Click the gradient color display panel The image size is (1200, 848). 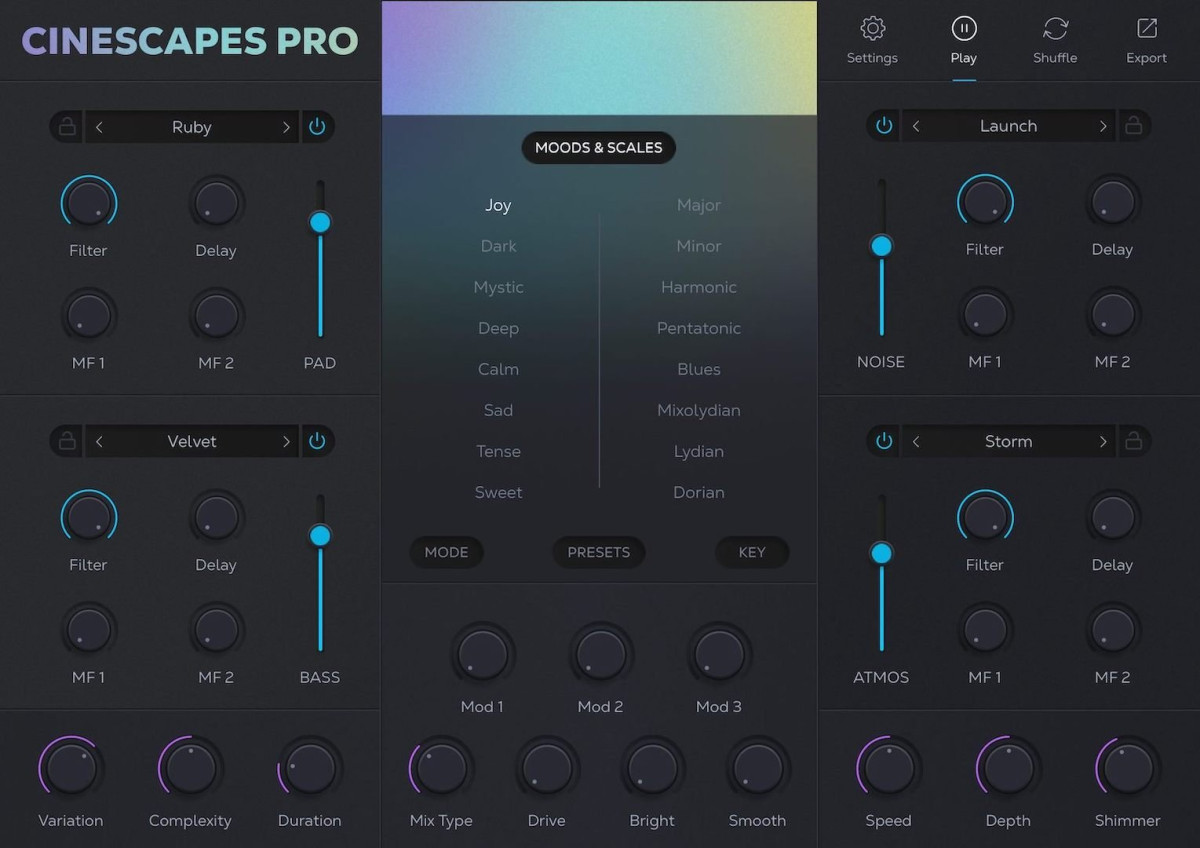tap(599, 58)
